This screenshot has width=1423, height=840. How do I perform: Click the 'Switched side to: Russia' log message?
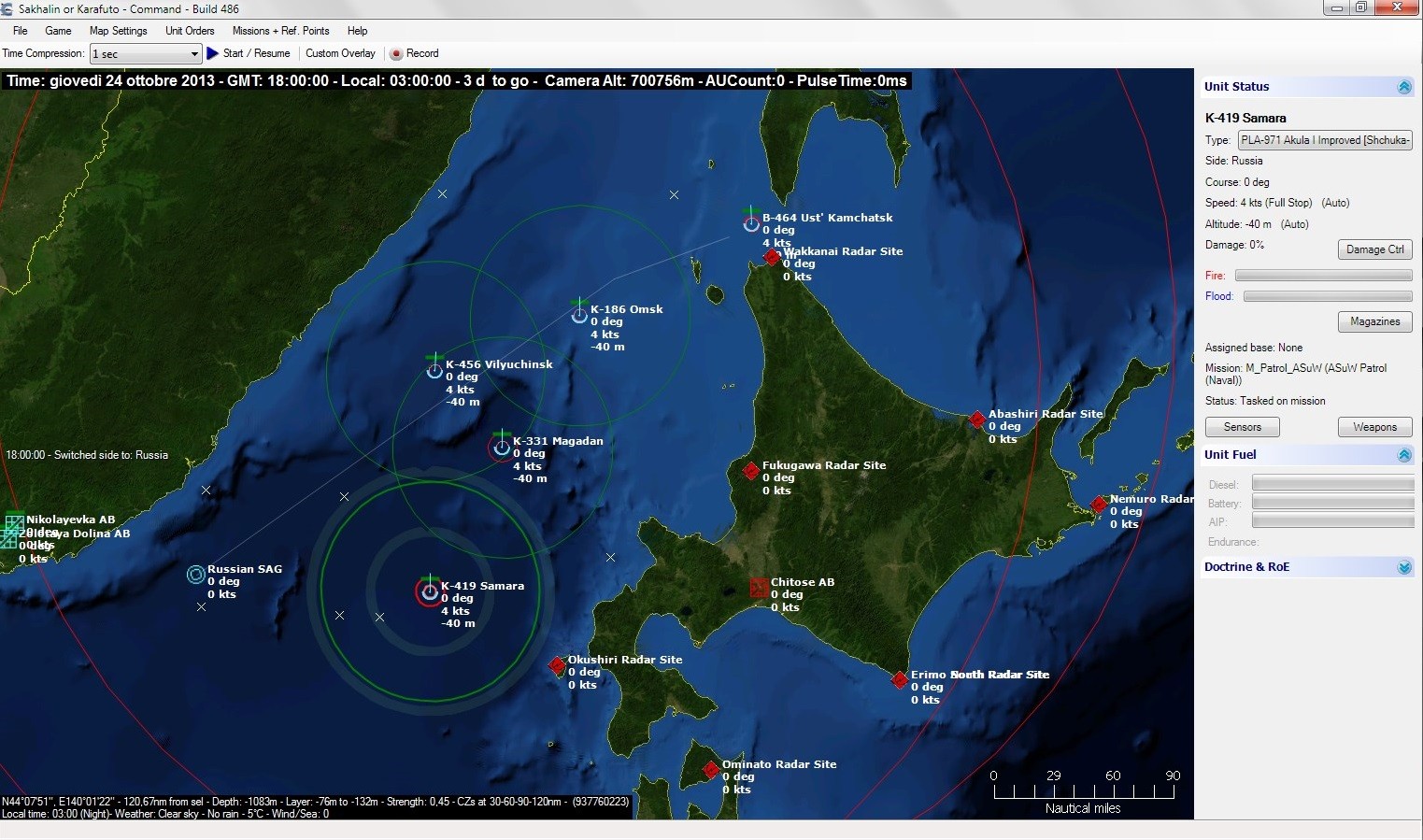(87, 455)
